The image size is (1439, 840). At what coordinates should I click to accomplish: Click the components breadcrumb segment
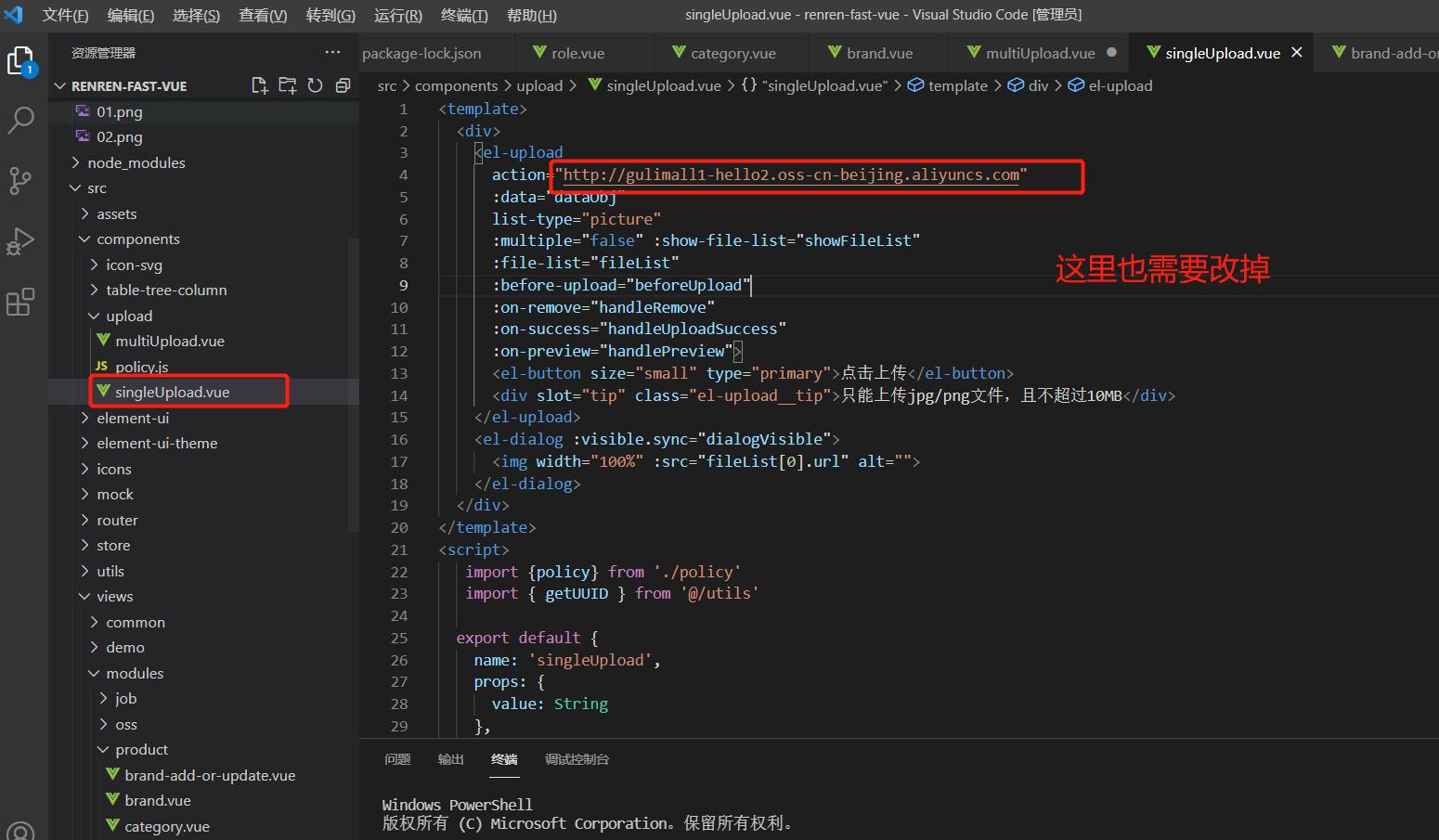pyautogui.click(x=456, y=85)
